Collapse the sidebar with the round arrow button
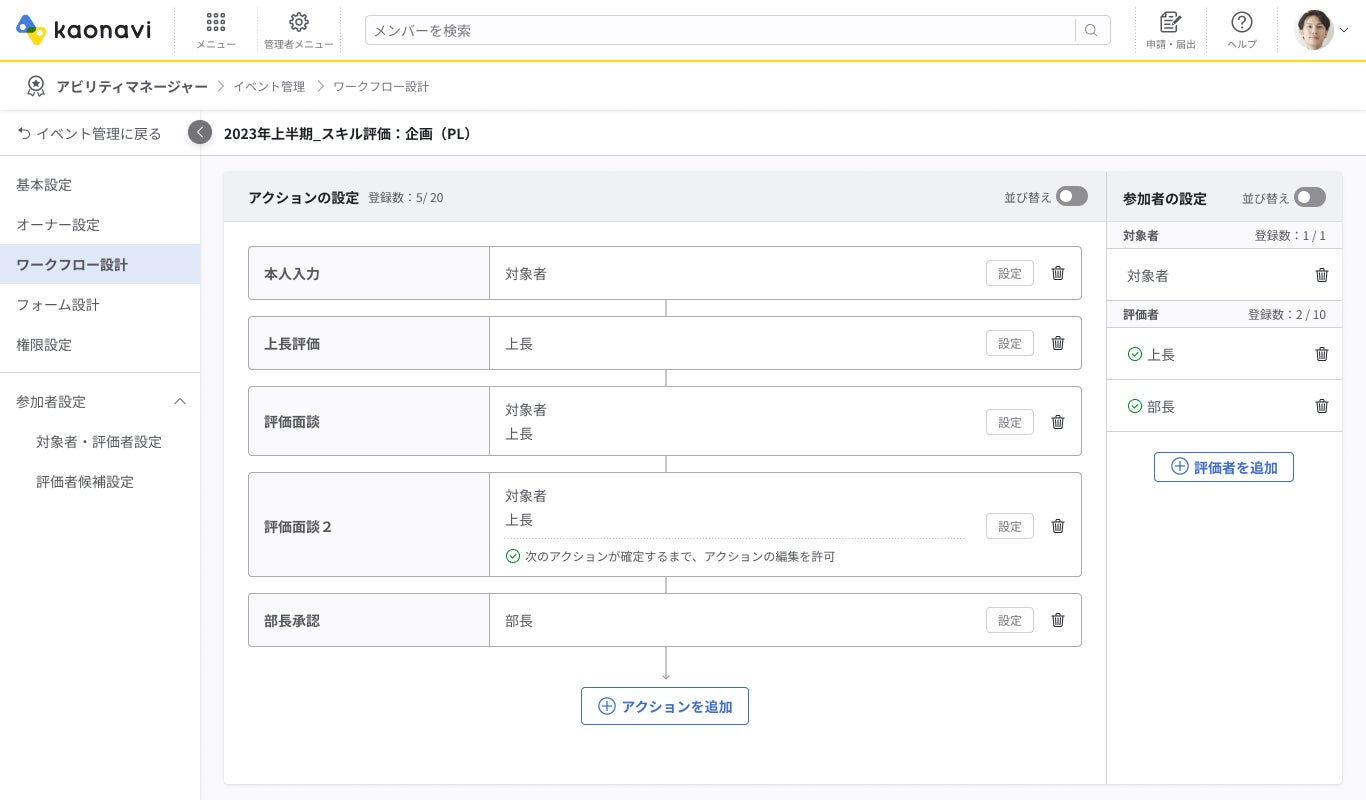Screen dimensions: 1366x800 [x=200, y=132]
